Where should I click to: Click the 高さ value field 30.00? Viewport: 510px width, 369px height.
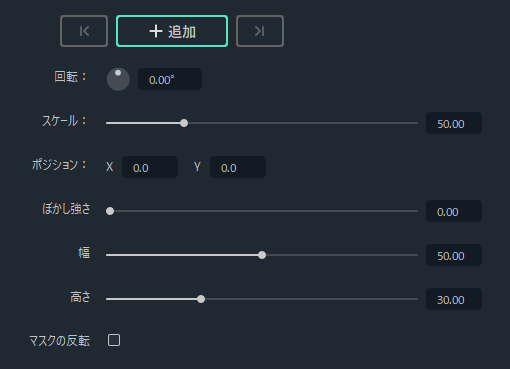pyautogui.click(x=454, y=299)
